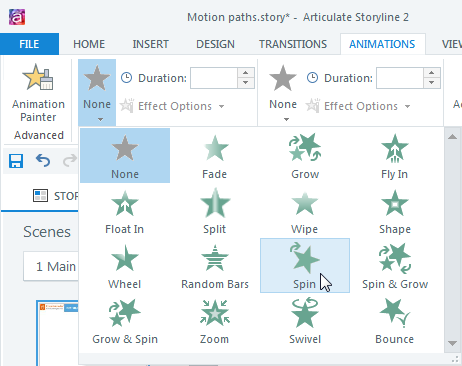Open entrance Effect Options dropdown
Viewport: 462px width, 366px height.
(x=172, y=106)
